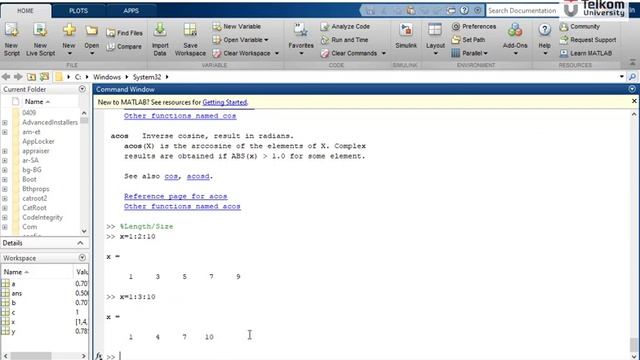The width and height of the screenshot is (640, 360).
Task: Click the Search Documentation field
Action: (522, 11)
